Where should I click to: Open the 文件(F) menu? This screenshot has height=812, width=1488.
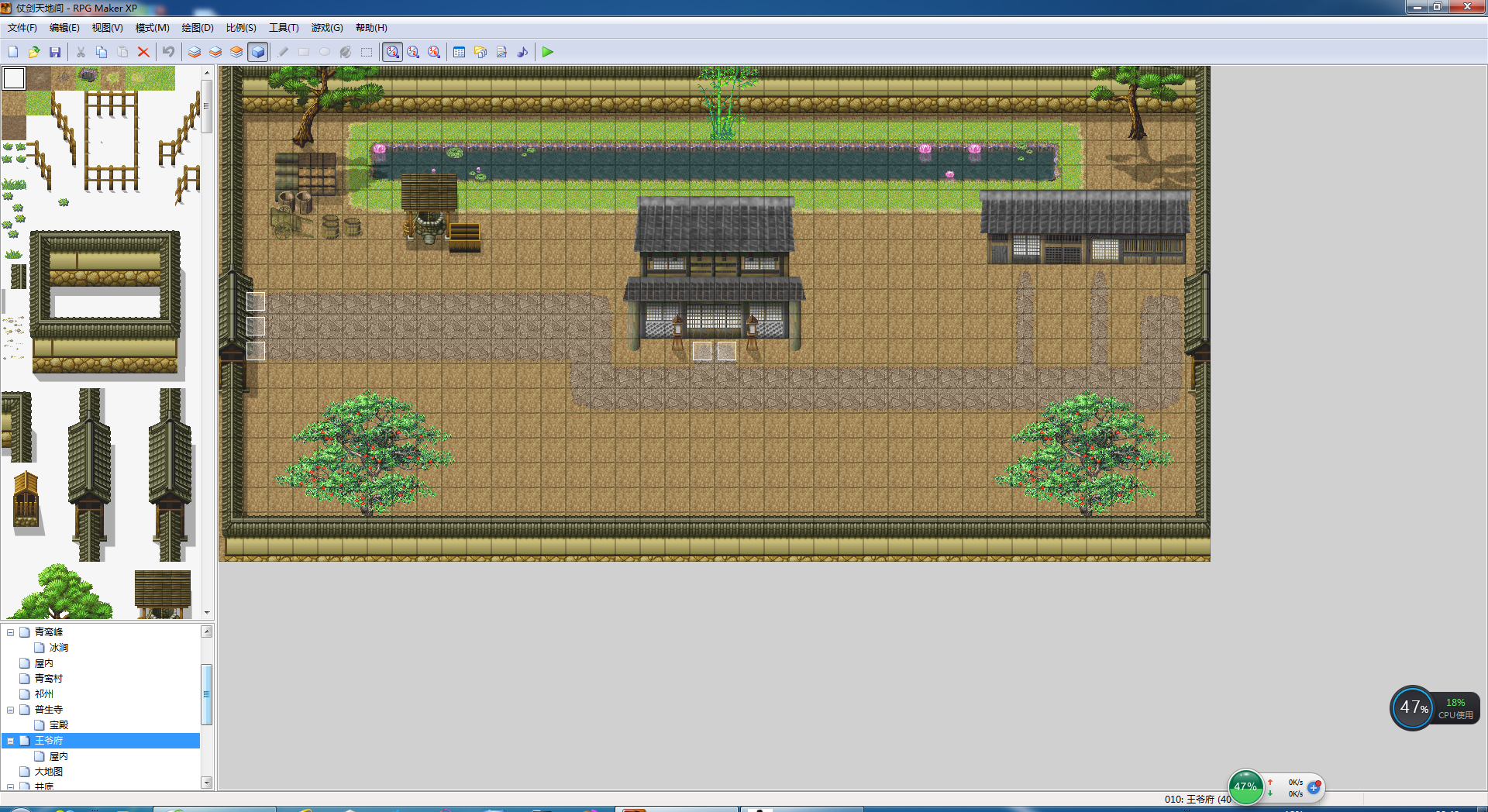point(22,28)
